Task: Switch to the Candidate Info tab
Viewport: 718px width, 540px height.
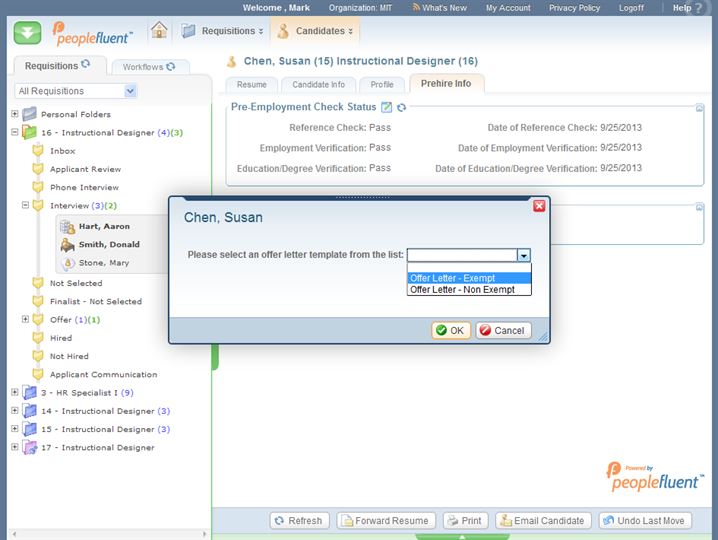Action: pyautogui.click(x=318, y=85)
